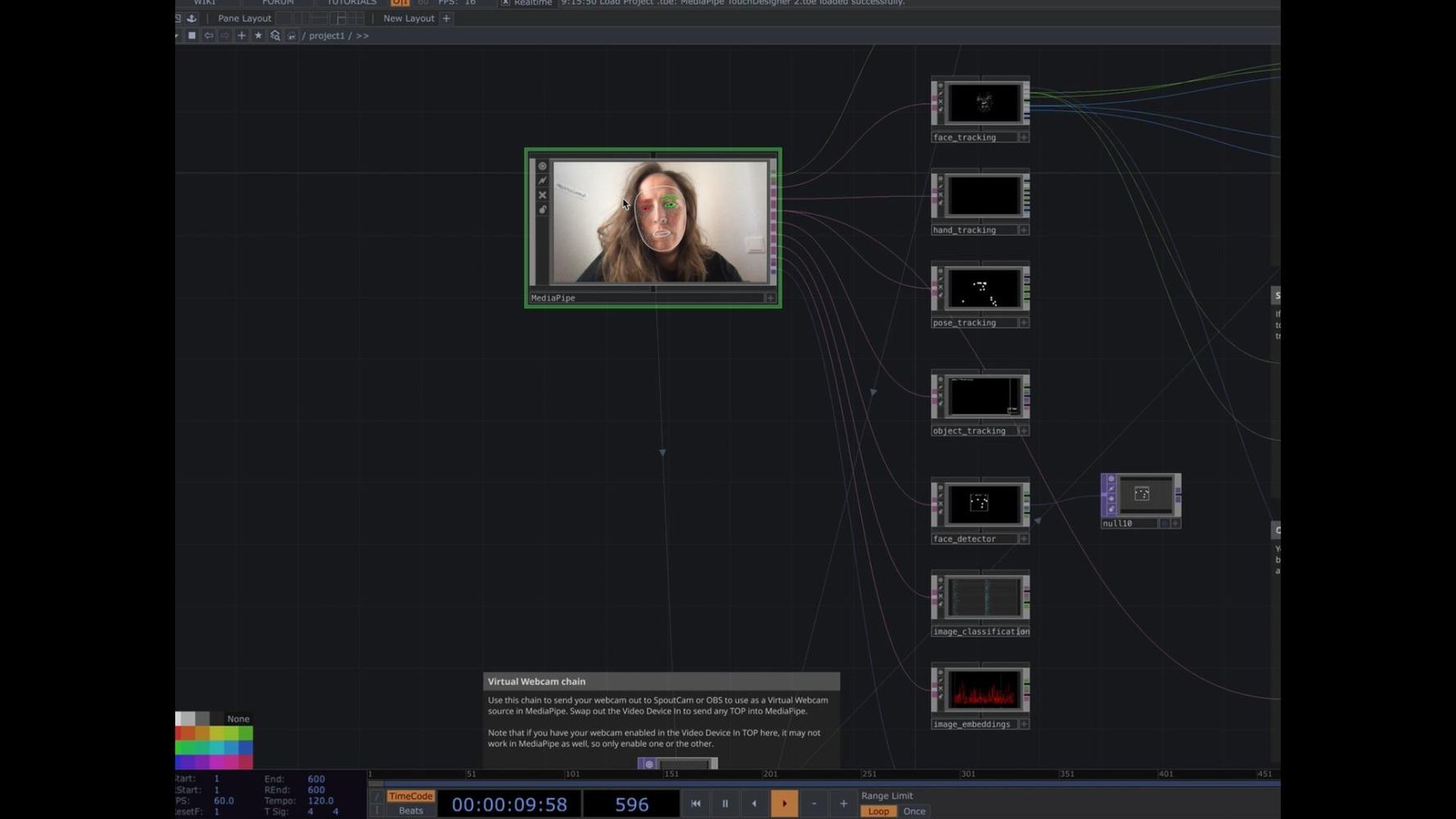Image resolution: width=1456 pixels, height=819 pixels.
Task: Expand hand_tracking node plus button
Action: [x=1024, y=230]
